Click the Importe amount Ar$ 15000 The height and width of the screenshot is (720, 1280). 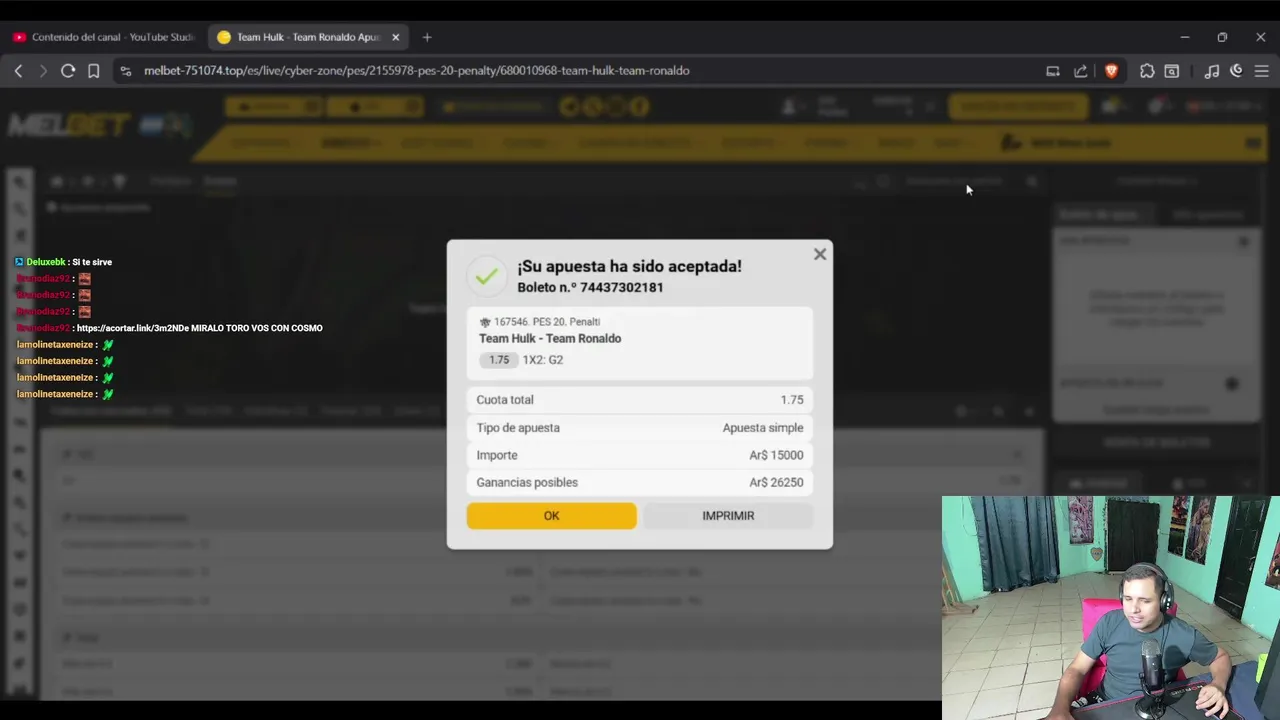click(x=776, y=455)
